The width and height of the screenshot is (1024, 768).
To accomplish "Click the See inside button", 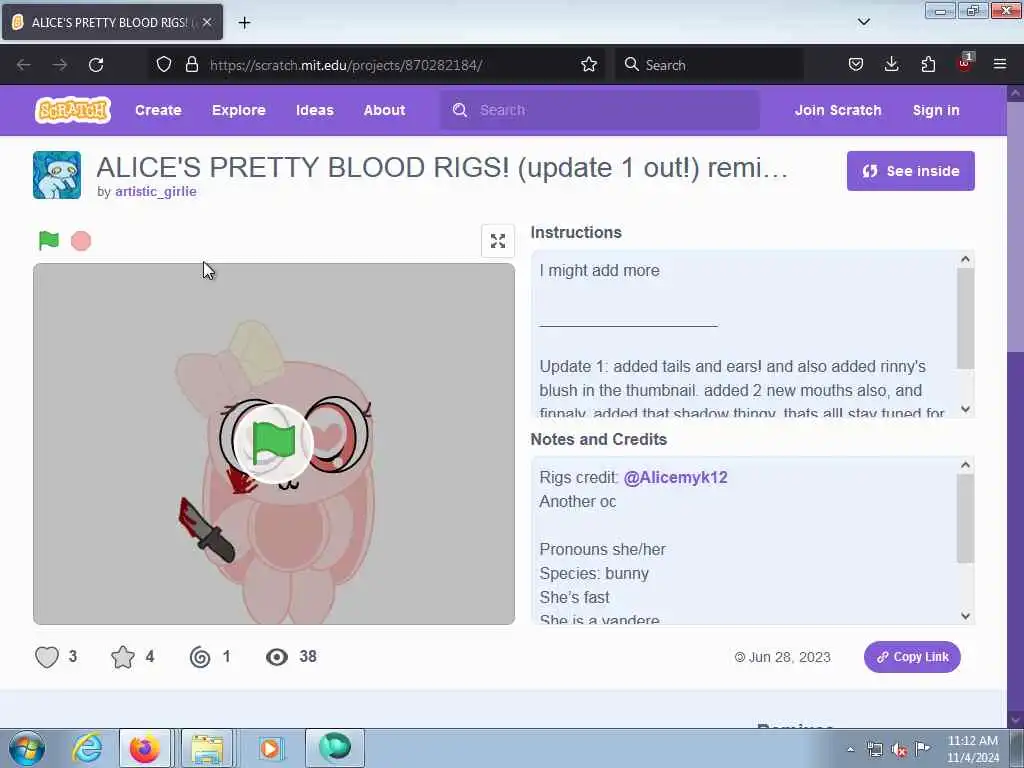I will click(910, 171).
